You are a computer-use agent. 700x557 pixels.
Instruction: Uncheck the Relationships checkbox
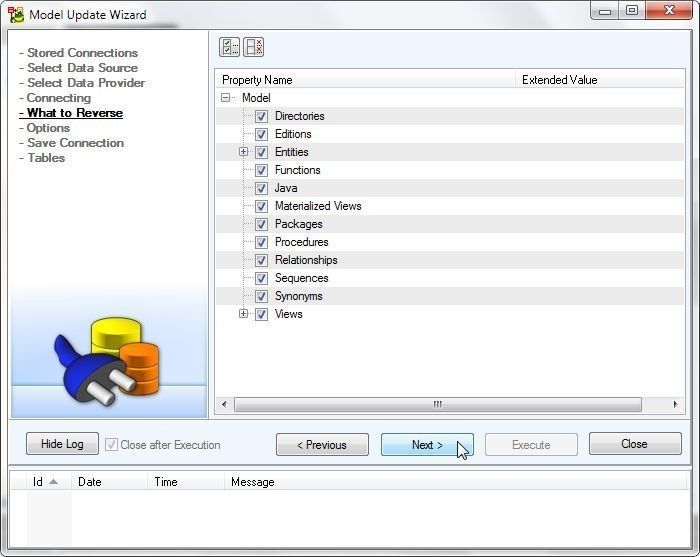(261, 260)
